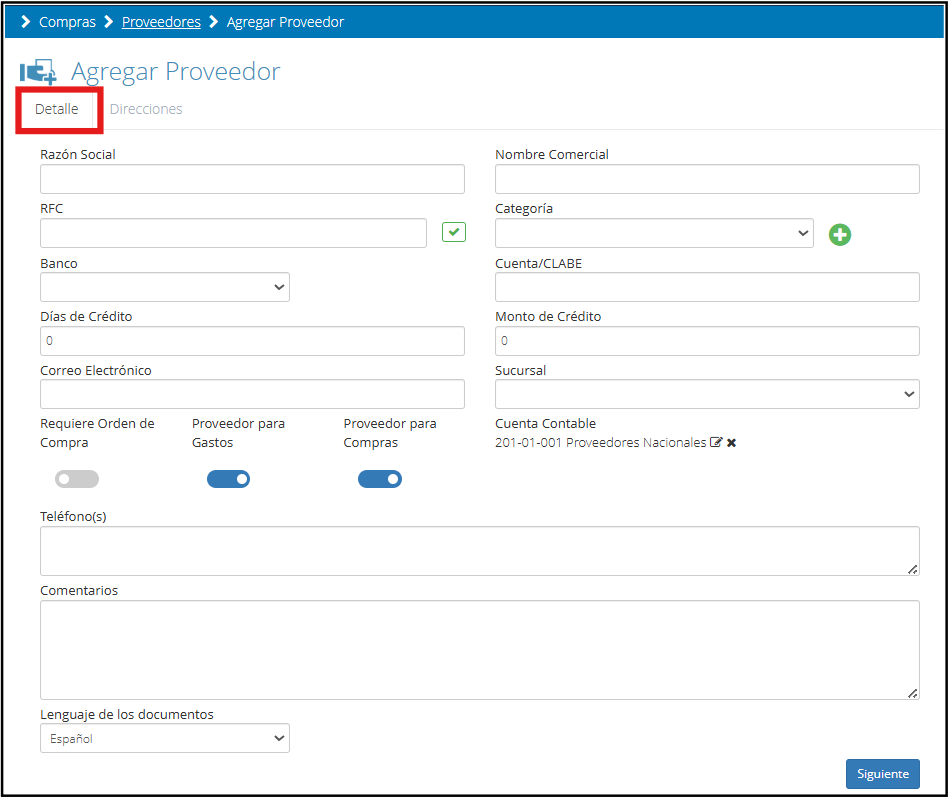Click the Cuenta/CLABE input field
949x802 pixels.
coord(707,287)
